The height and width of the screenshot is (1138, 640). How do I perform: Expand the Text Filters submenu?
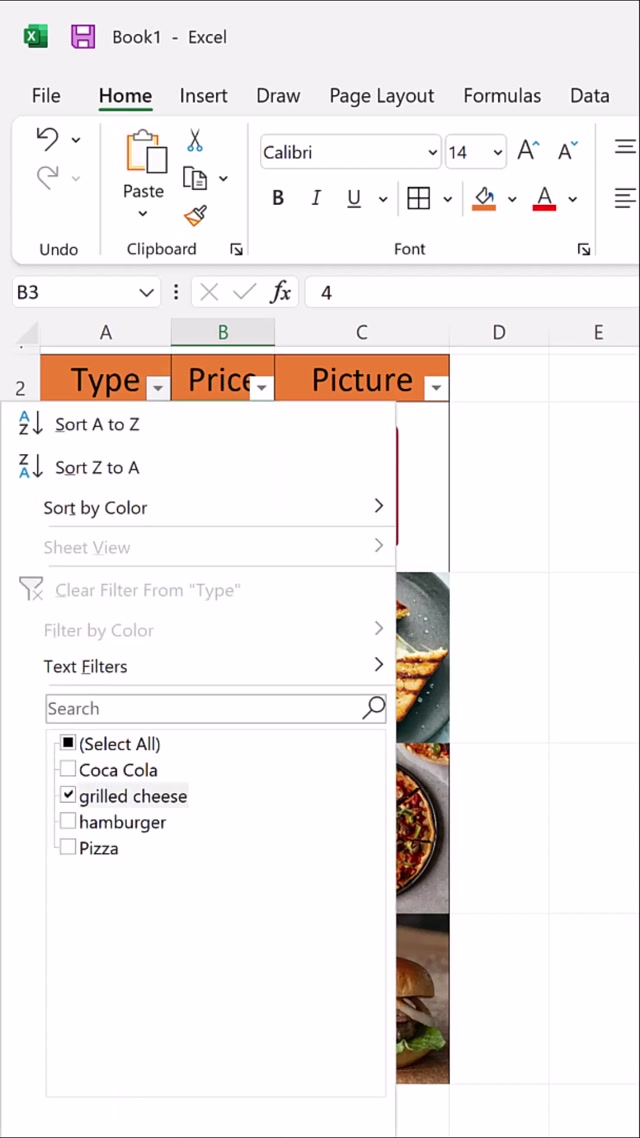pos(210,666)
